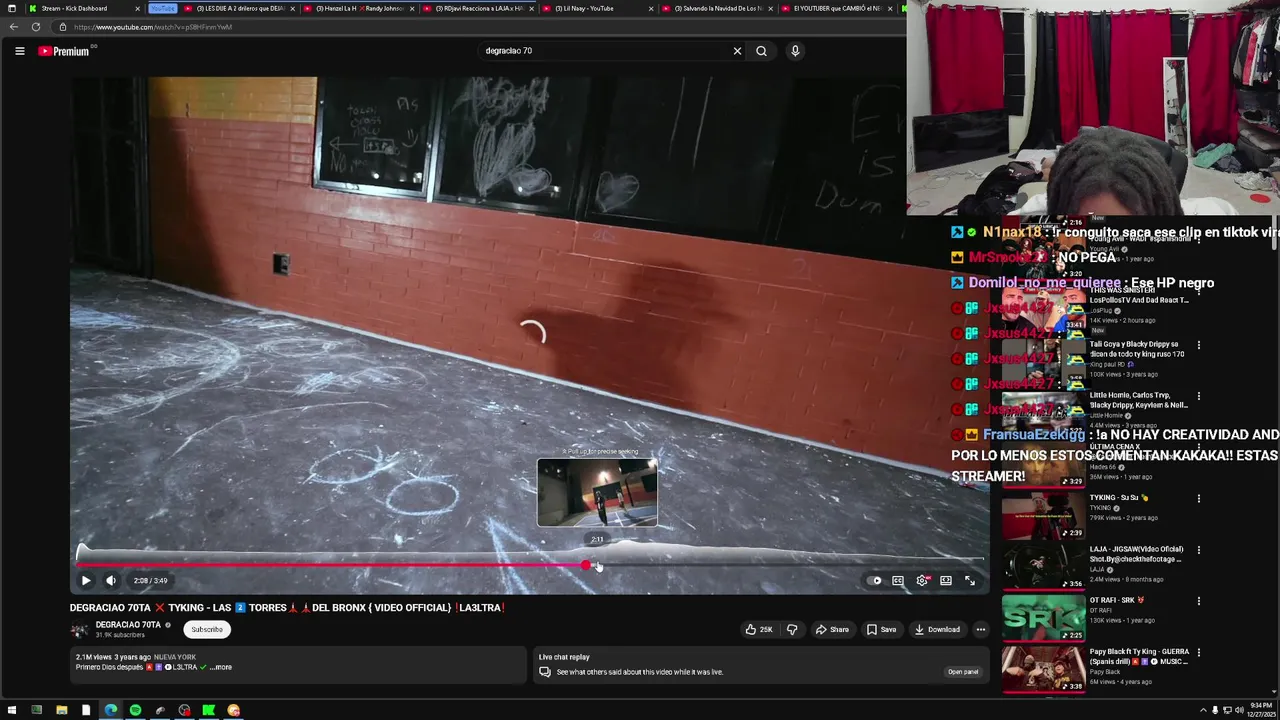Toggle subtitles/closed captions button
Image resolution: width=1280 pixels, height=720 pixels.
point(898,580)
